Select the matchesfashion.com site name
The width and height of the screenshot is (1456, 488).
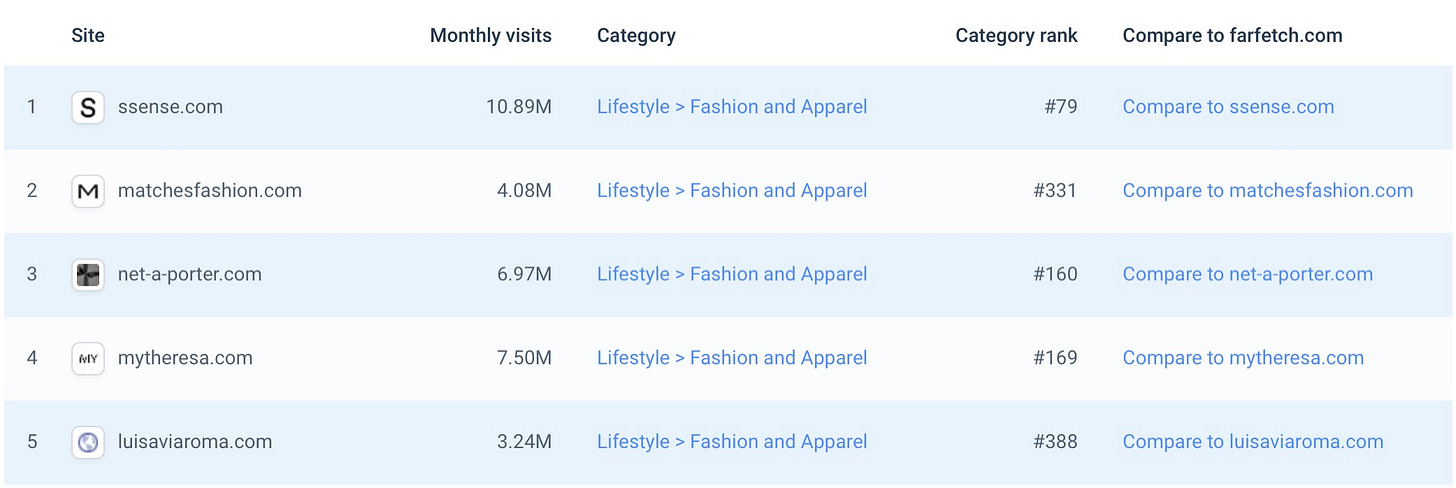[x=210, y=191]
